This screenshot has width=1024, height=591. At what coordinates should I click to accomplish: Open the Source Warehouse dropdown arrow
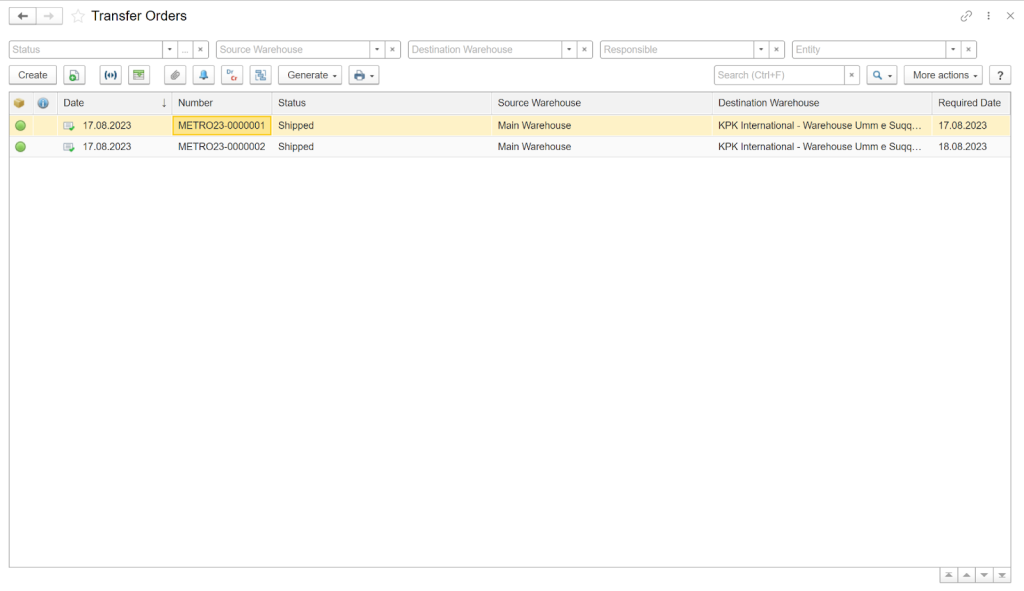(x=377, y=49)
